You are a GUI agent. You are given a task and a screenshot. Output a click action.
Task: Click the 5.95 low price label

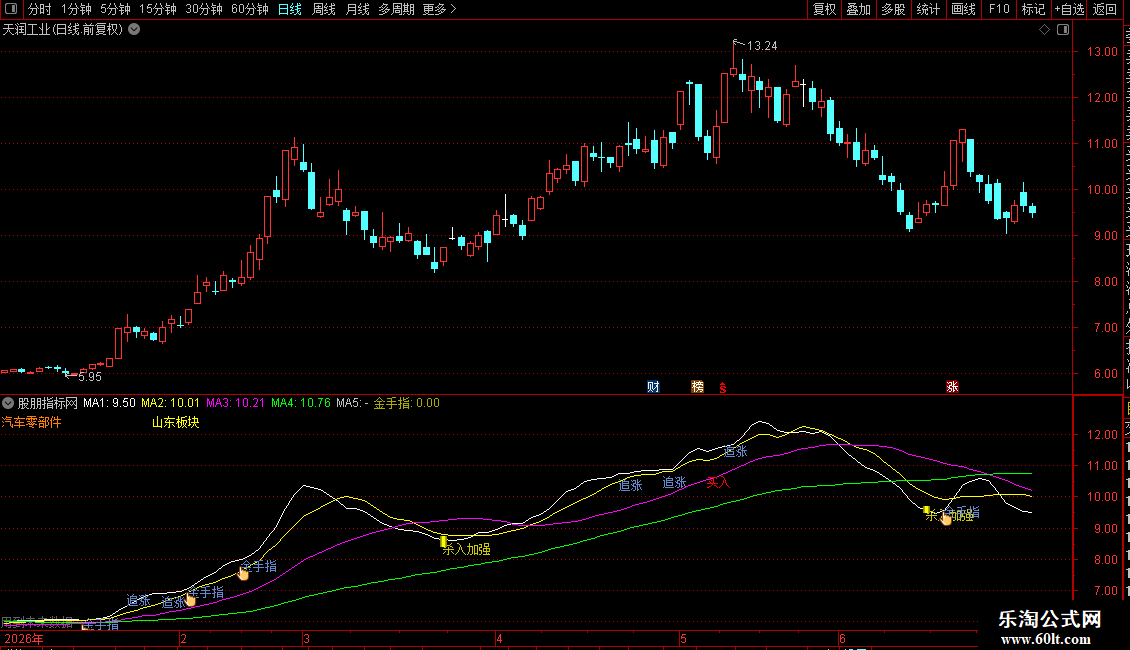pos(90,377)
